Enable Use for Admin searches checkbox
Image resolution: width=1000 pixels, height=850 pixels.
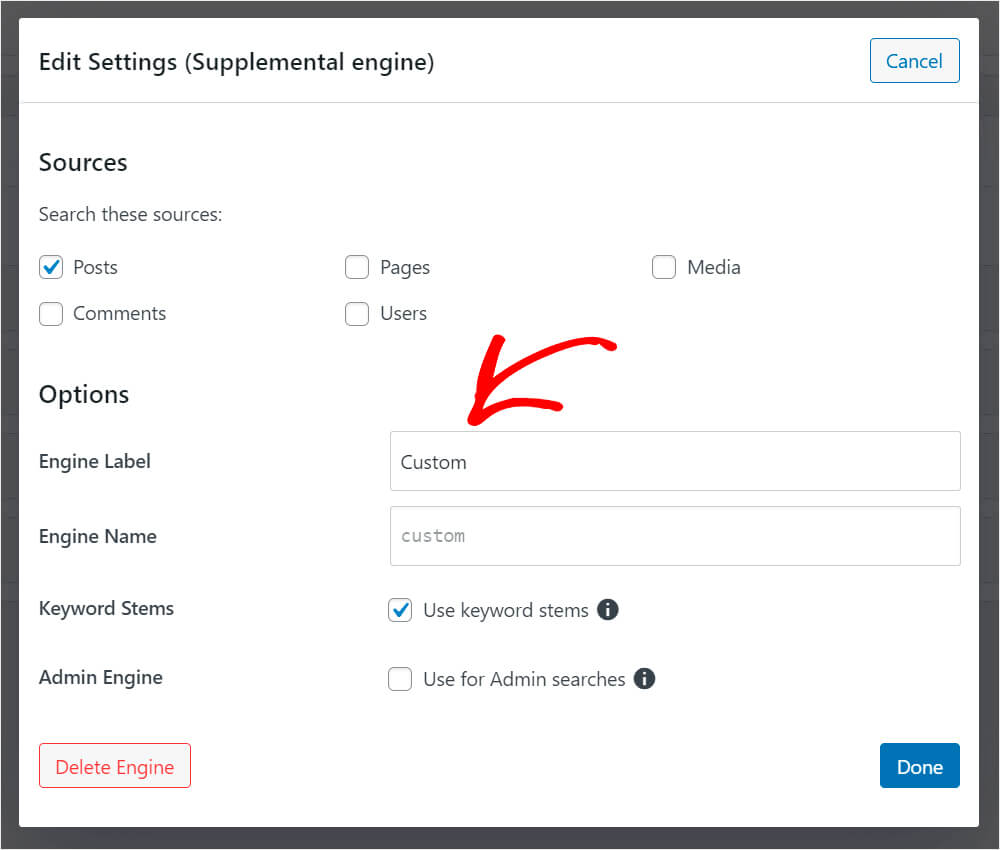click(x=400, y=679)
